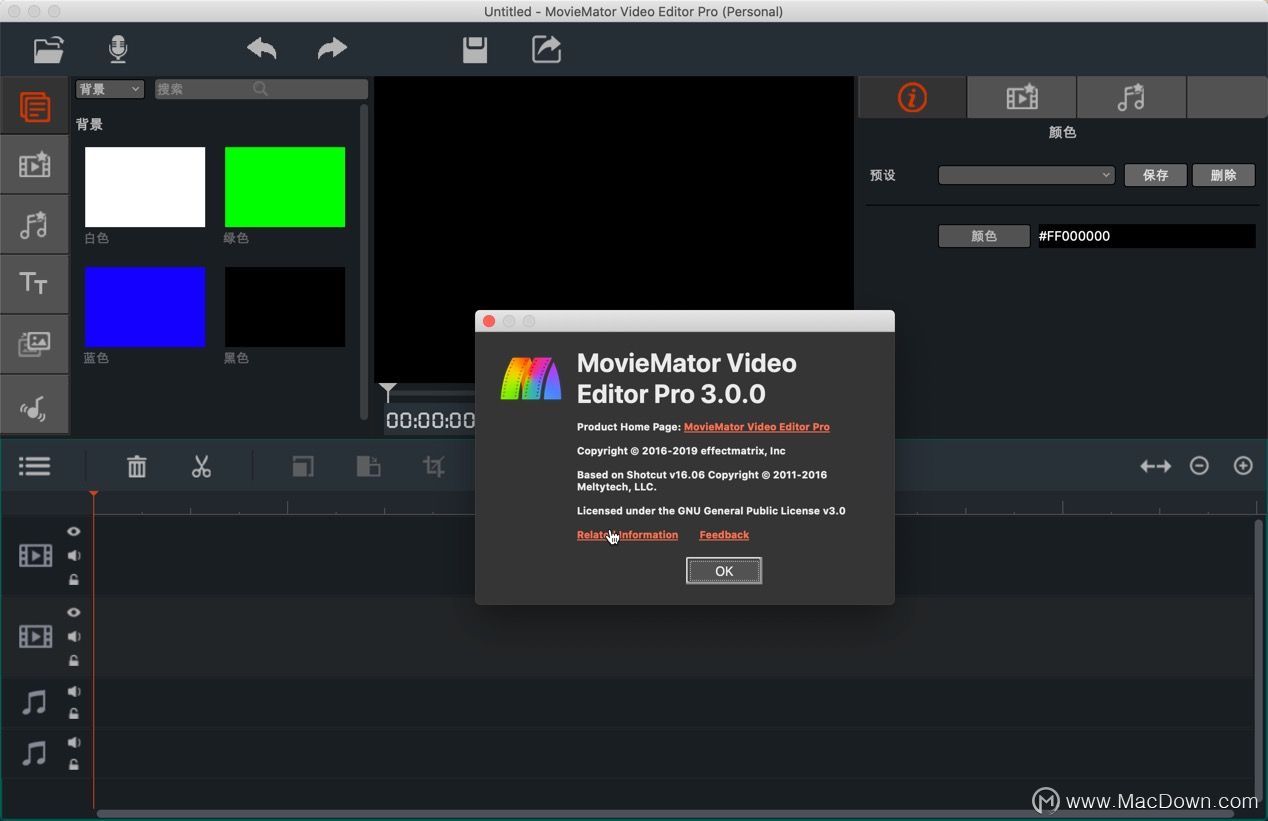This screenshot has height=821, width=1268.
Task: Open a project with the folder icon
Action: tap(48, 49)
